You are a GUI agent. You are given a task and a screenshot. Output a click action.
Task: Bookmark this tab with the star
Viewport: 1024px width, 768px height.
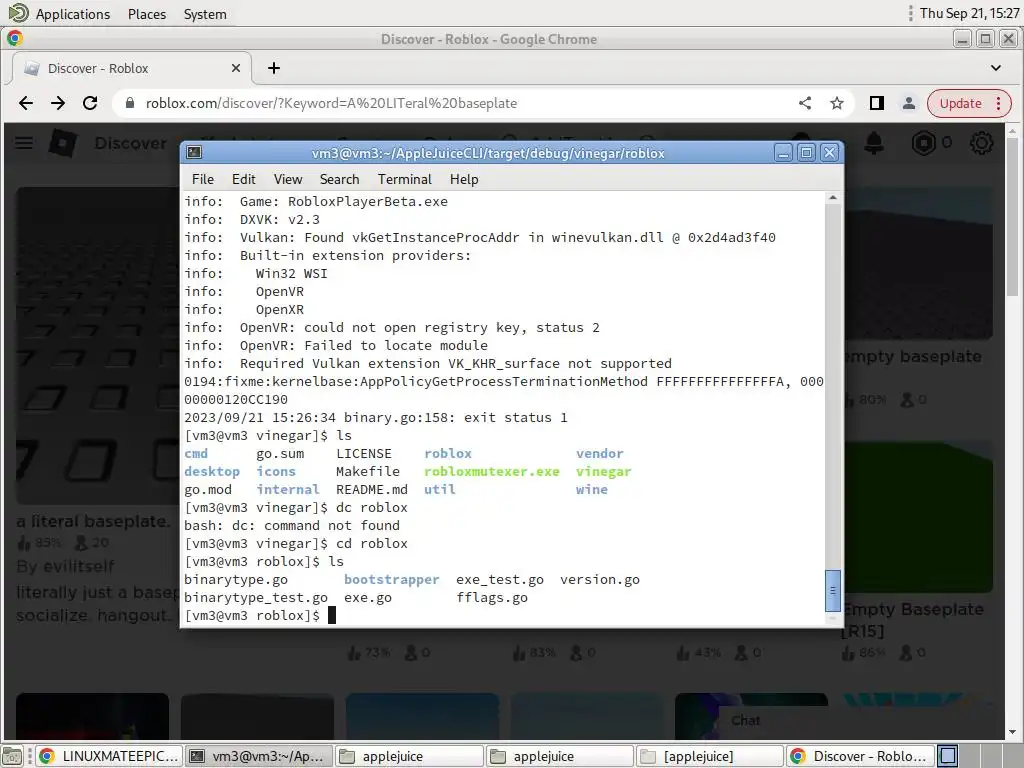[x=837, y=103]
